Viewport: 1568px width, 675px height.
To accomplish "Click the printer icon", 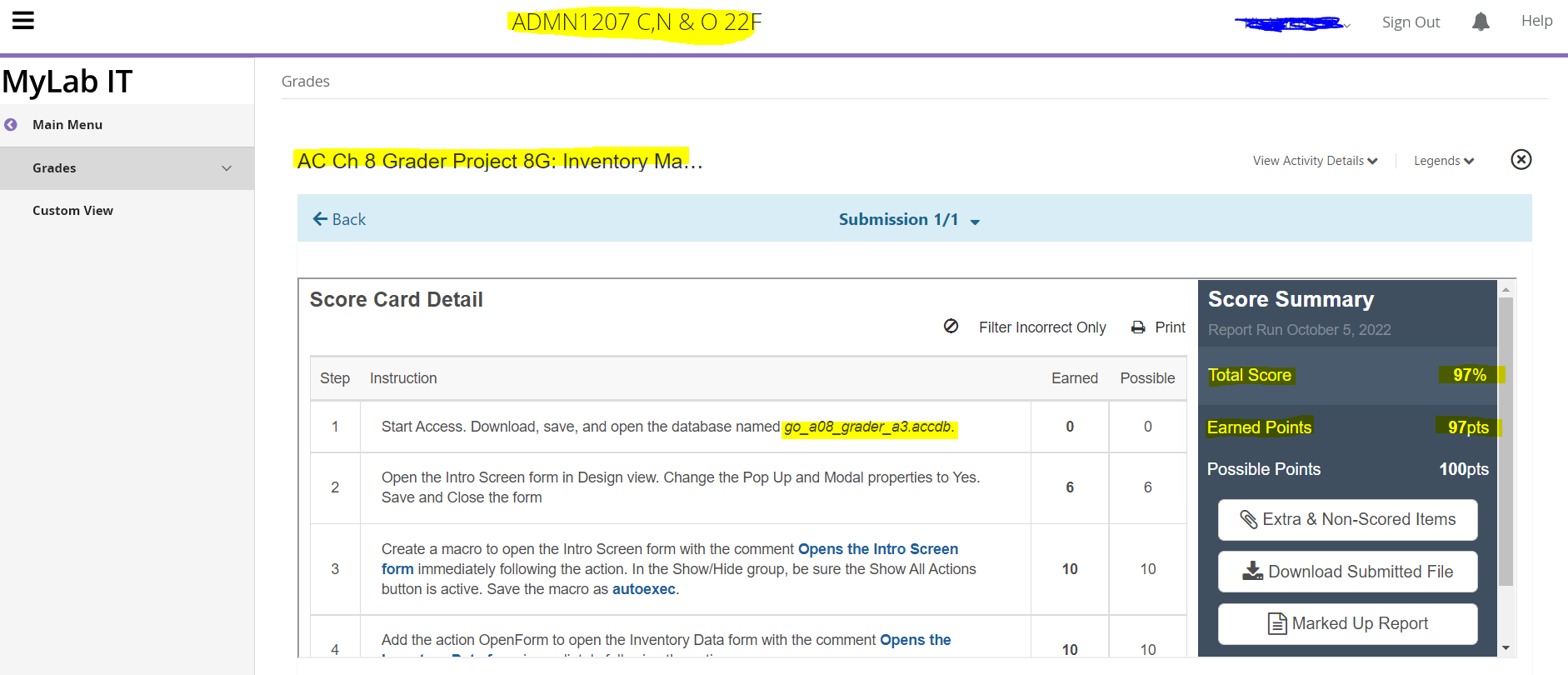I will pos(1138,327).
